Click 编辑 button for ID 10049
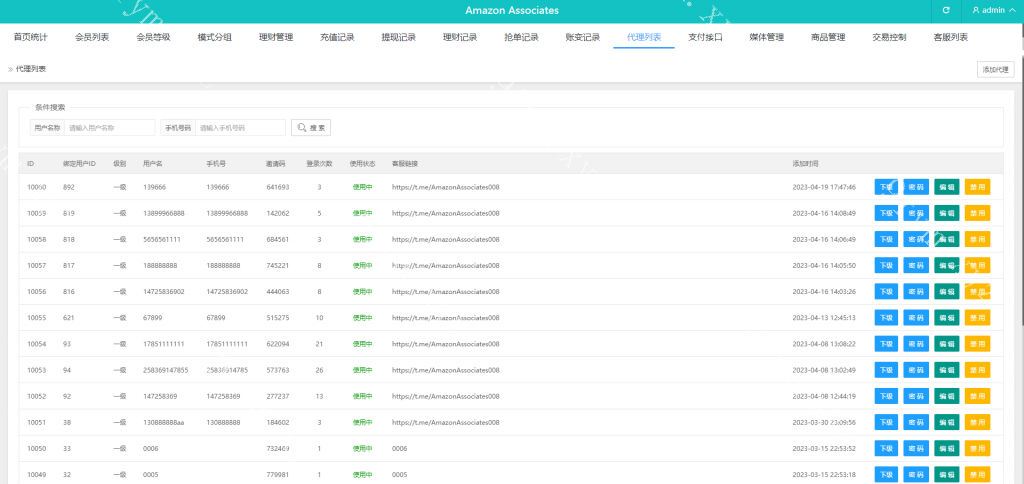The width and height of the screenshot is (1024, 484). point(947,474)
